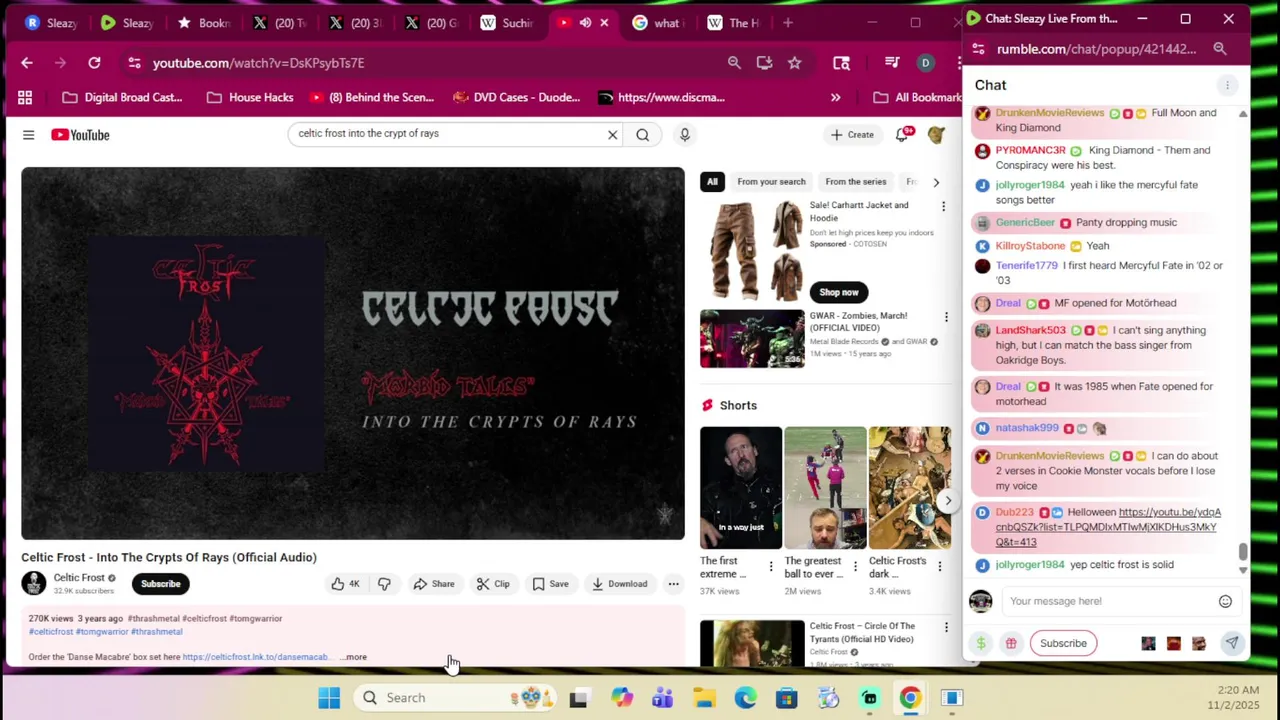Expand video description with '...more'
The width and height of the screenshot is (1280, 720).
[x=355, y=657]
